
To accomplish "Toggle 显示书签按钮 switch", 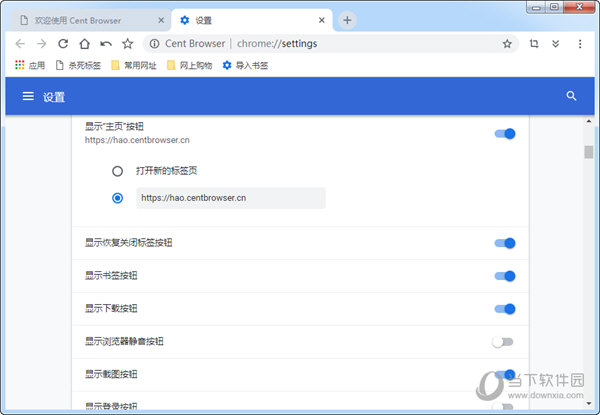I will tap(505, 276).
